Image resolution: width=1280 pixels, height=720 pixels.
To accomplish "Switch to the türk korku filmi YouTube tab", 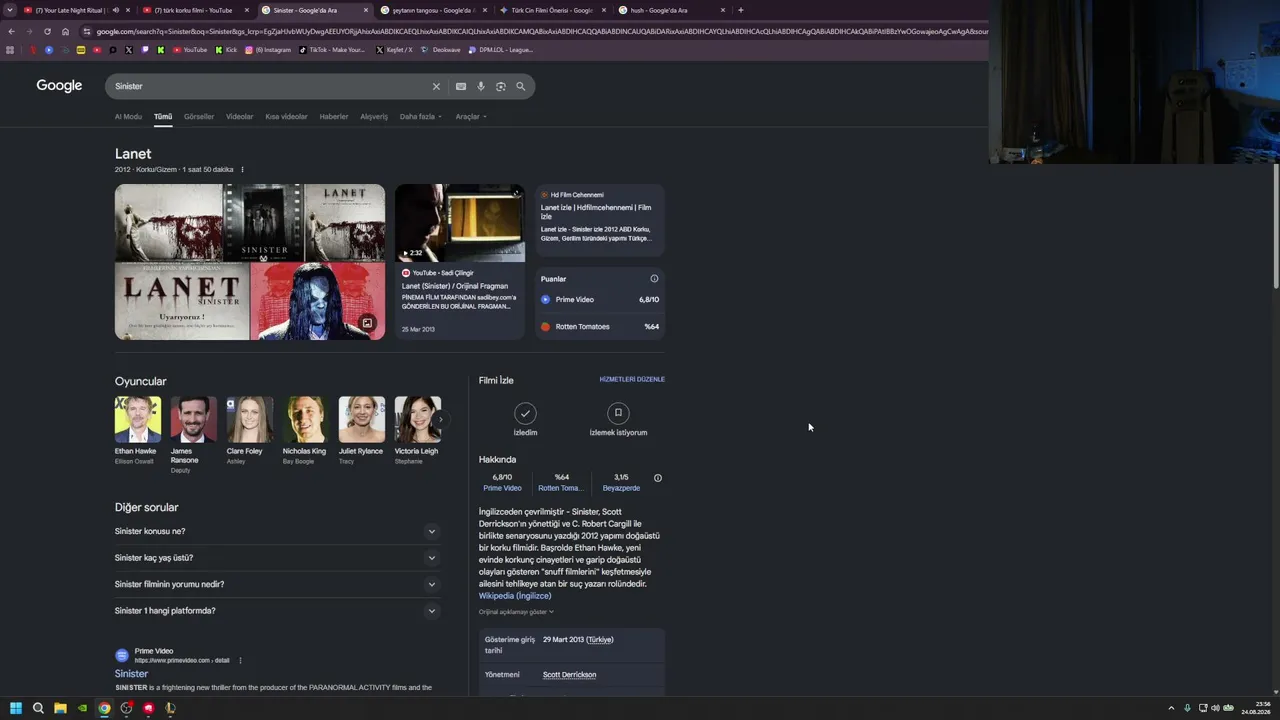I will coord(195,10).
